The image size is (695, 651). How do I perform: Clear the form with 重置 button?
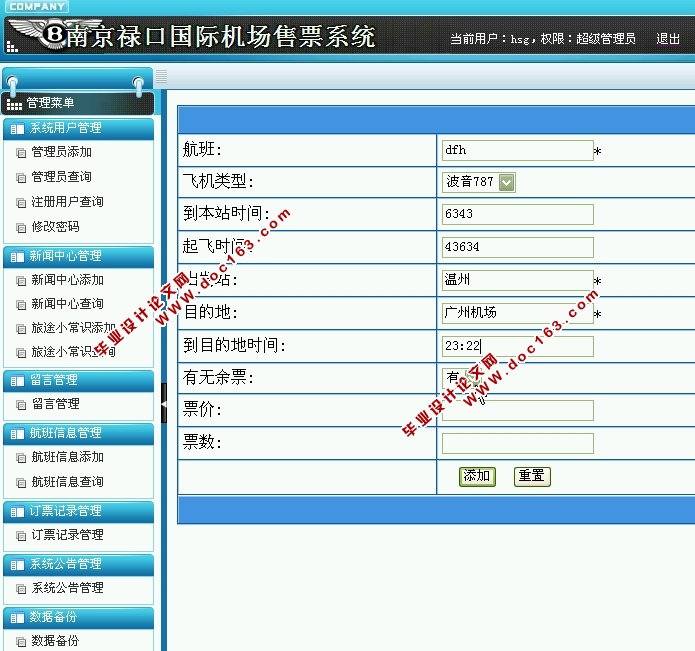coord(532,476)
